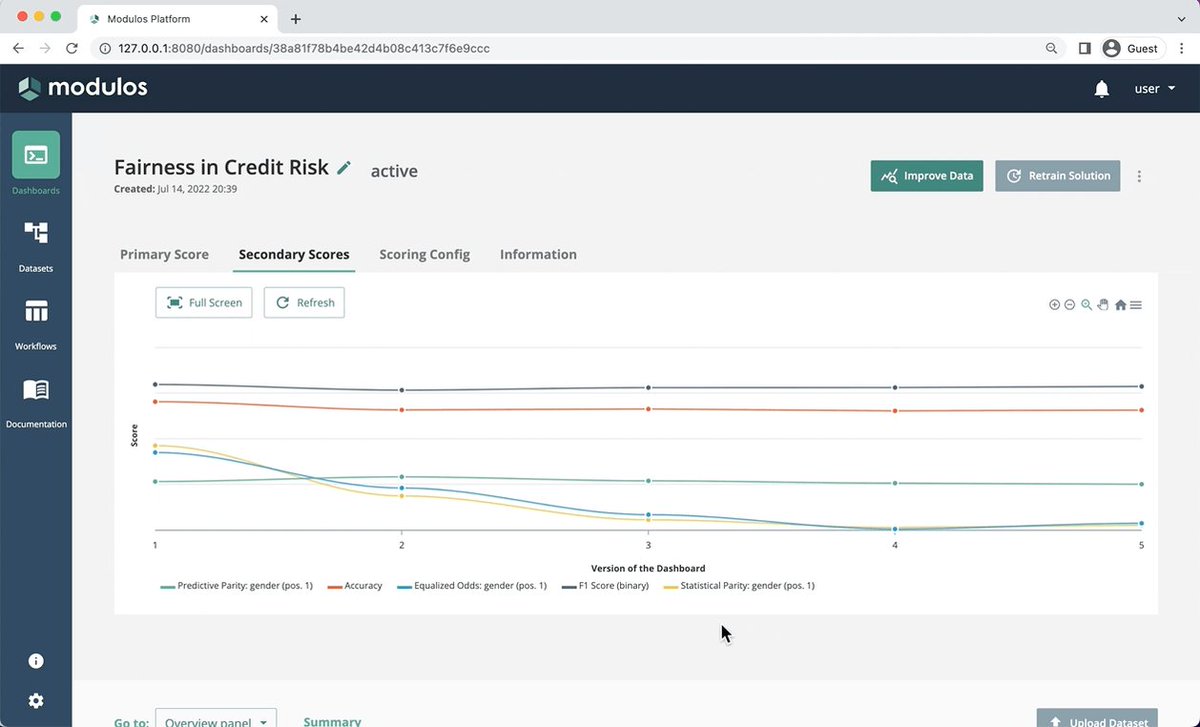Screen dimensions: 1200x727
Task: Open the three-dot more options menu
Action: point(1139,176)
